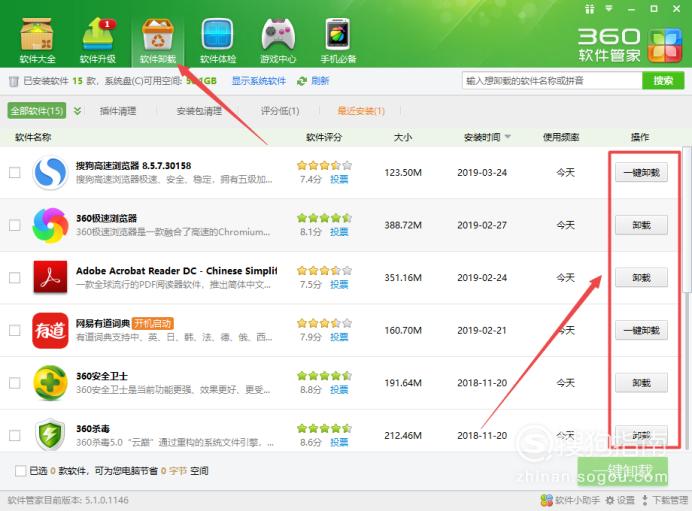Click 投票 link for 网易有道词典
The height and width of the screenshot is (511, 692).
[x=339, y=337]
